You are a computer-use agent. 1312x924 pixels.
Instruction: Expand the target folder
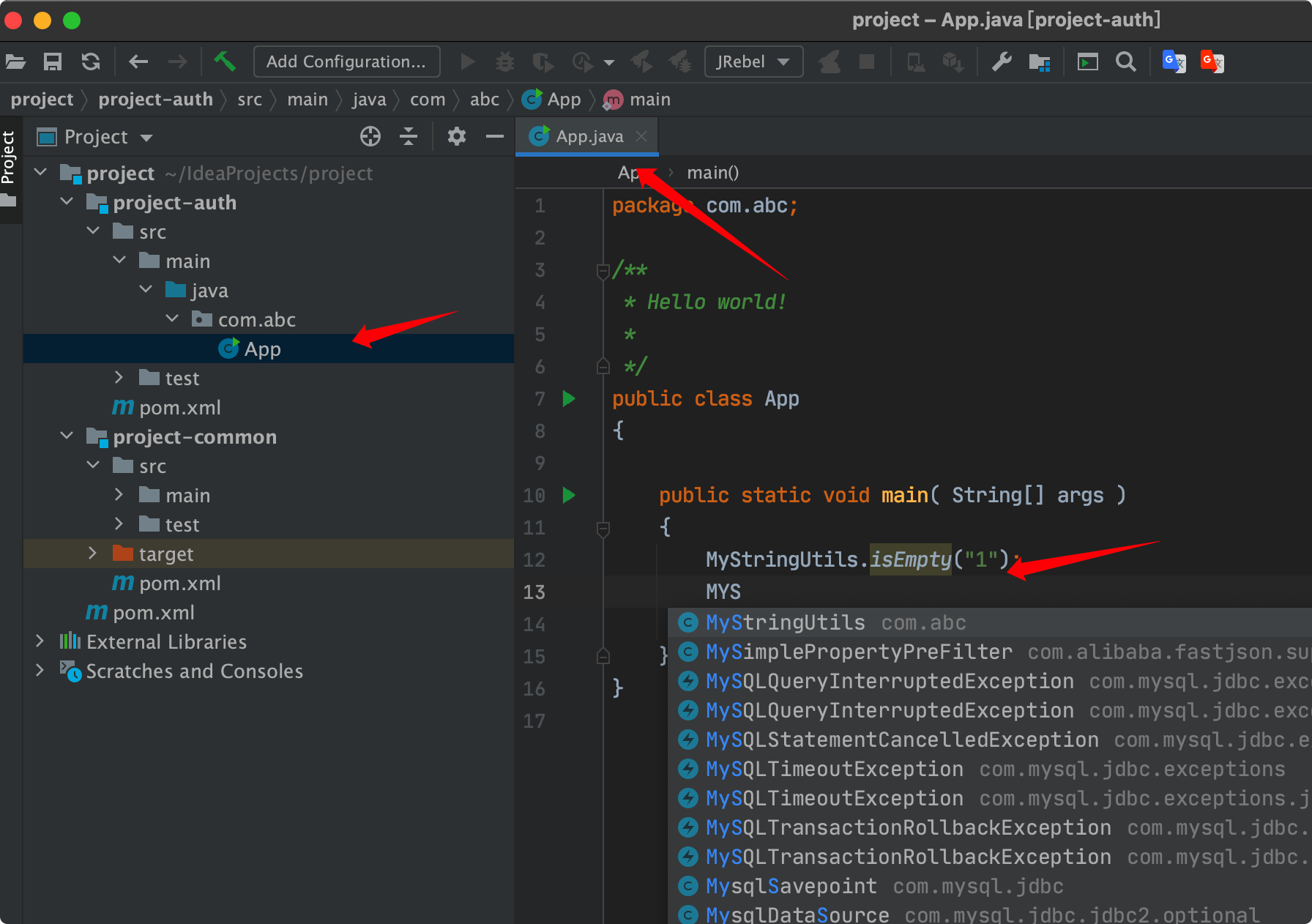(x=92, y=554)
